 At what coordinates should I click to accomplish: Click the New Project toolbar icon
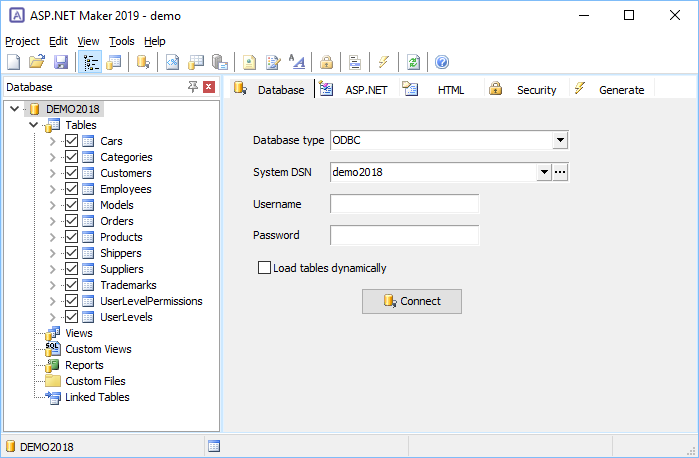tap(14, 62)
